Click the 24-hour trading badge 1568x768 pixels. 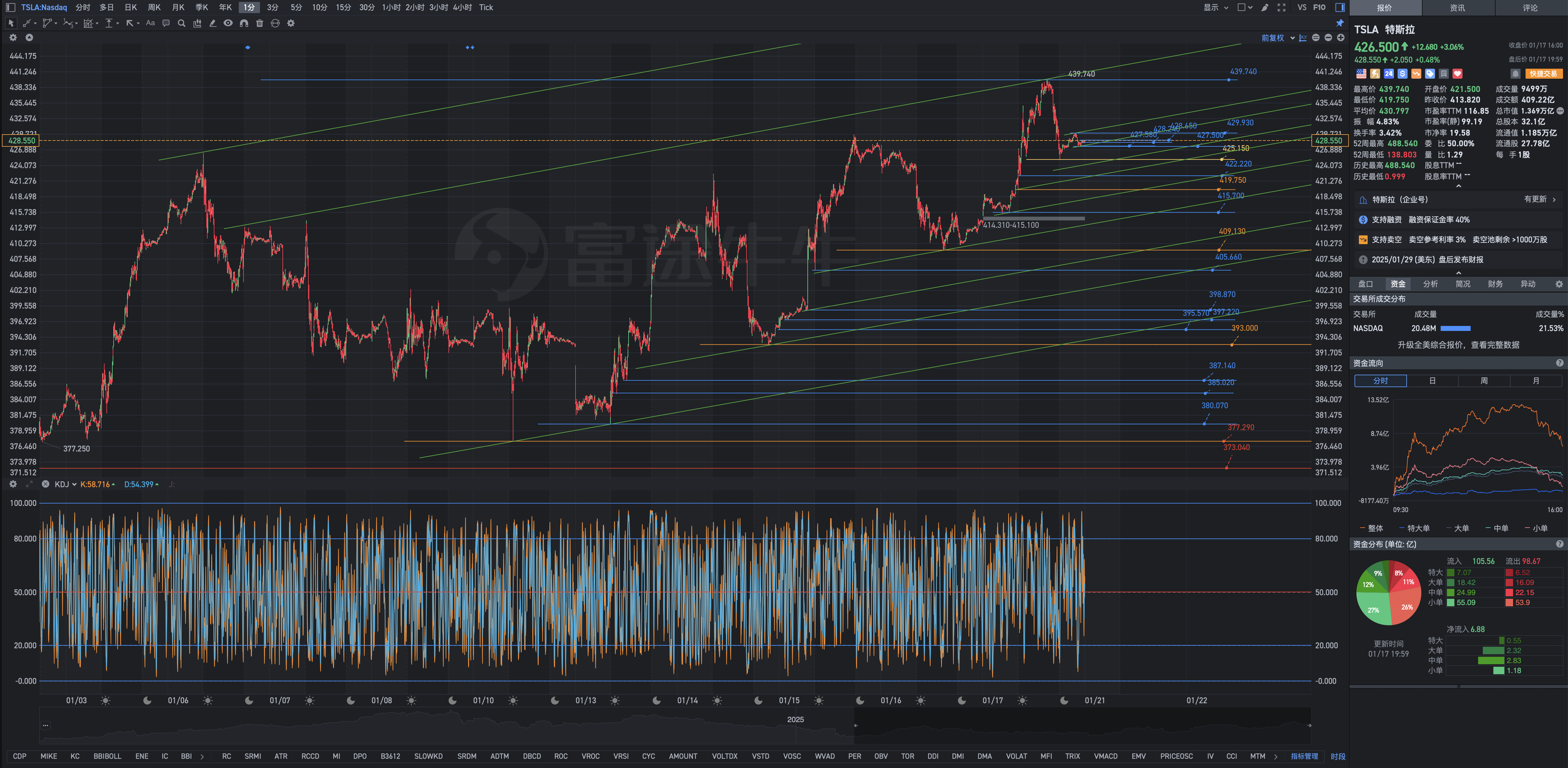[x=1389, y=74]
